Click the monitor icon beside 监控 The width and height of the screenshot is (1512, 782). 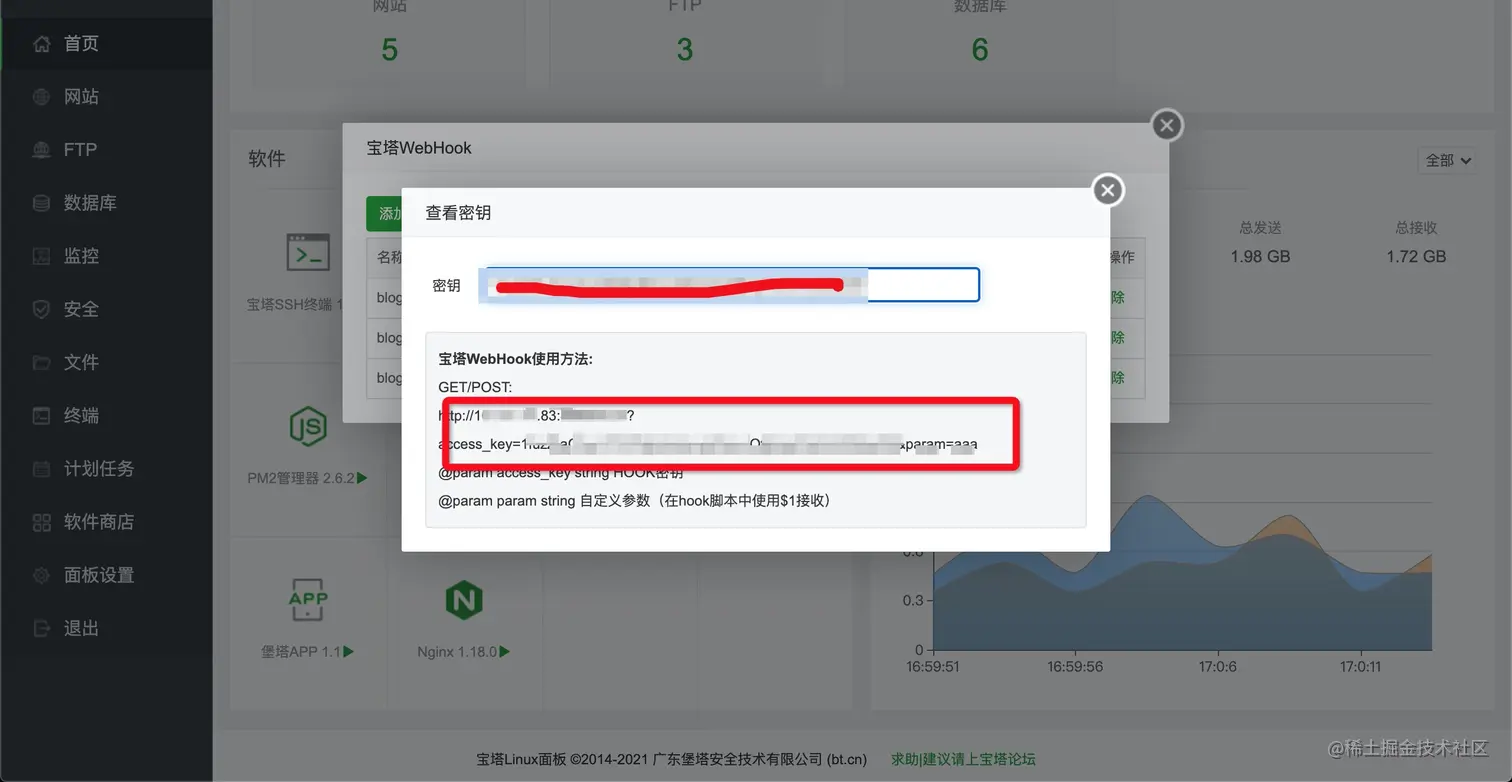tap(41, 256)
